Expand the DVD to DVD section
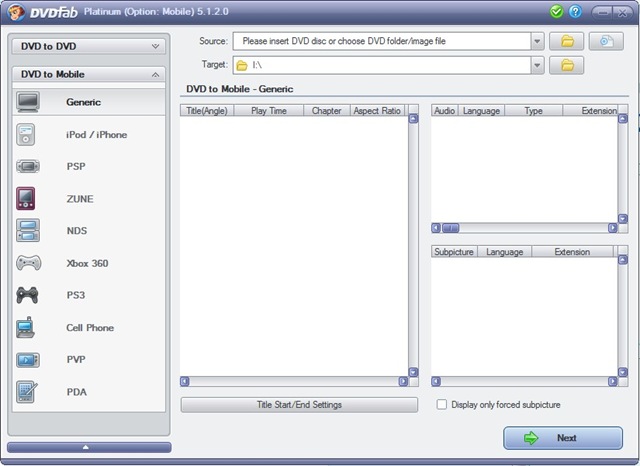The height and width of the screenshot is (466, 640). (89, 46)
